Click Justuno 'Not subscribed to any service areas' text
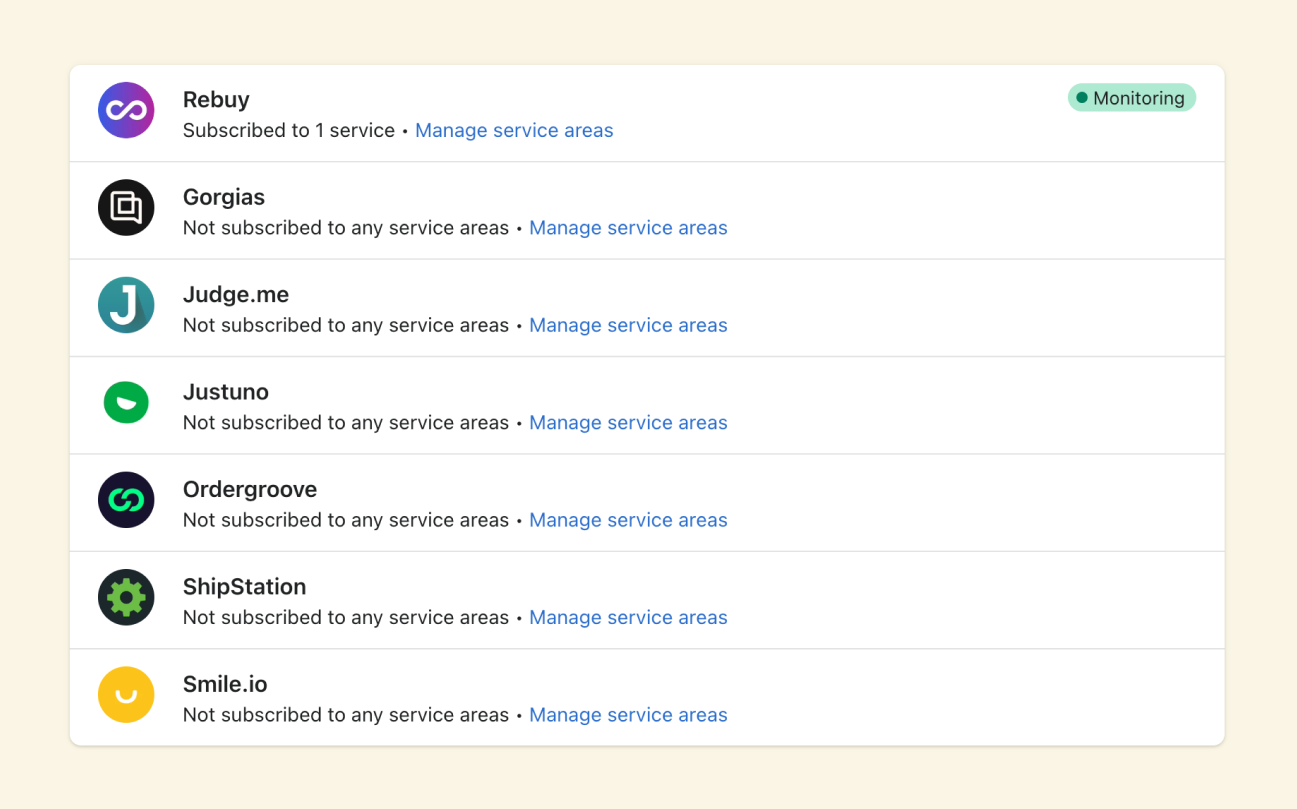The width and height of the screenshot is (1297, 809). 346,422
